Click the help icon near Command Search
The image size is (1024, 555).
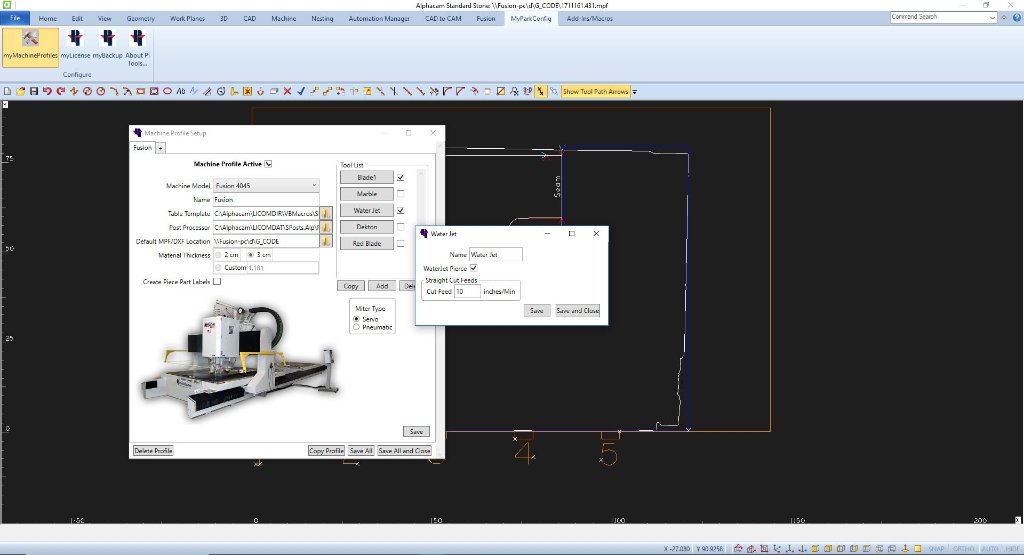coord(1017,18)
